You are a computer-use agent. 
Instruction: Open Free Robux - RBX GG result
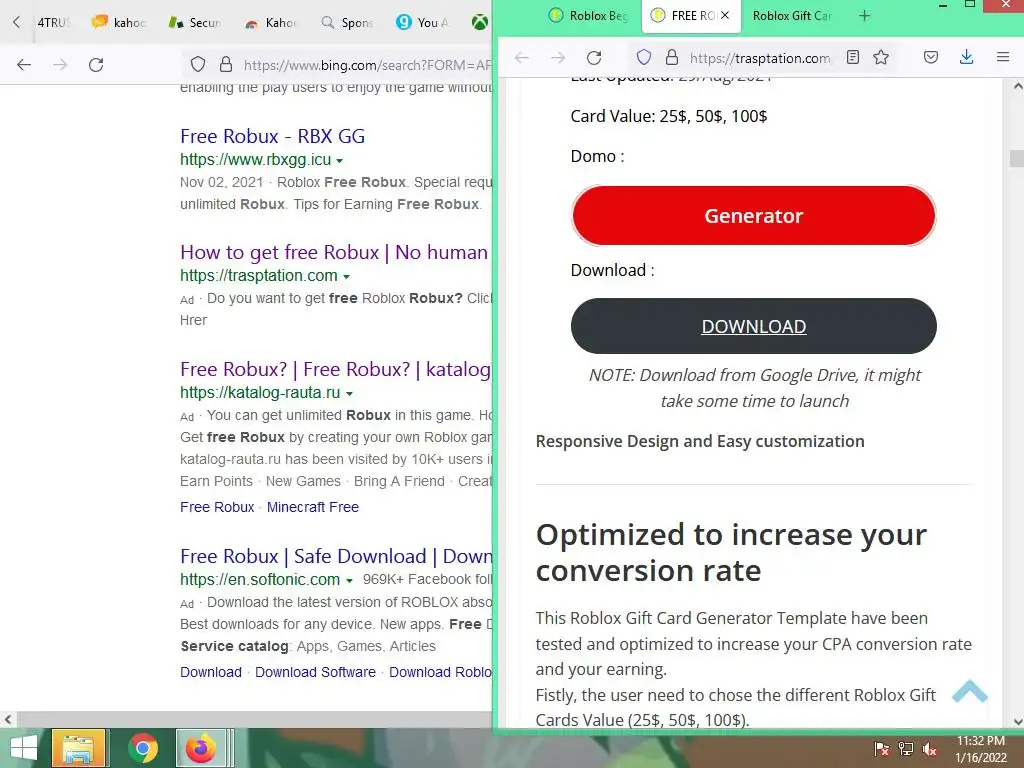[x=272, y=136]
